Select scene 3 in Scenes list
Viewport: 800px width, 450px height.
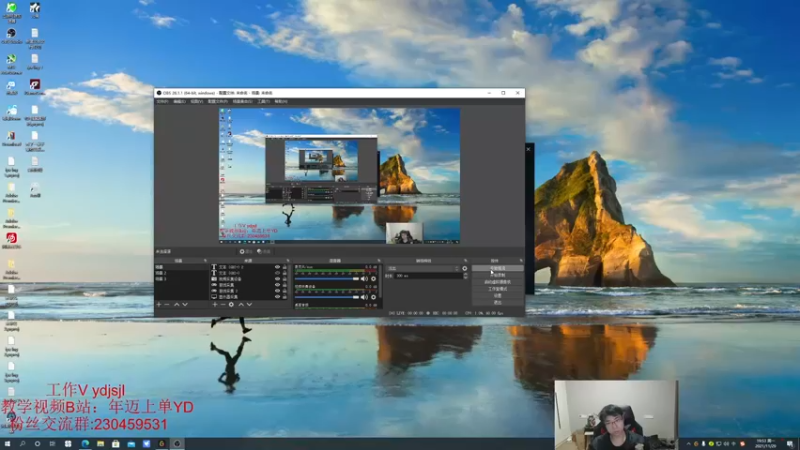coord(182,279)
